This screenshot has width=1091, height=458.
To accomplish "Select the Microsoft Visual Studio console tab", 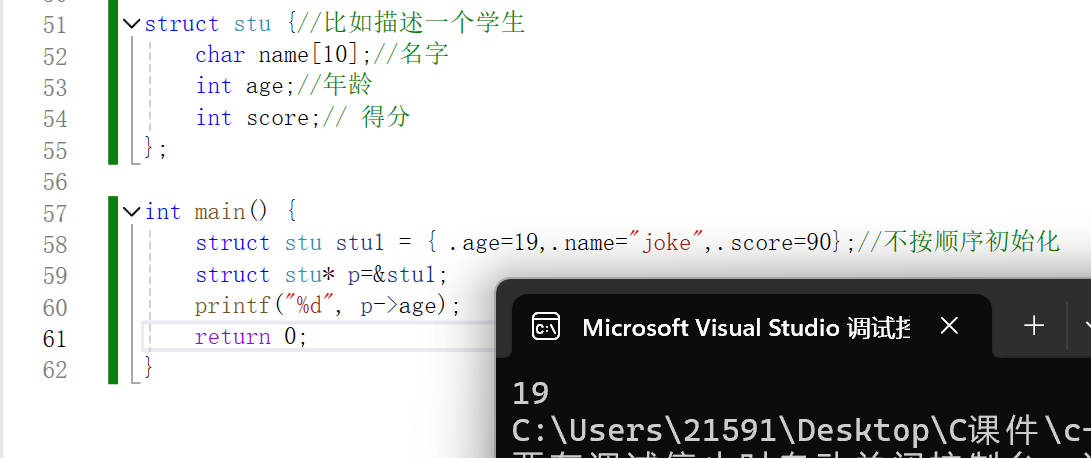I will click(x=745, y=327).
